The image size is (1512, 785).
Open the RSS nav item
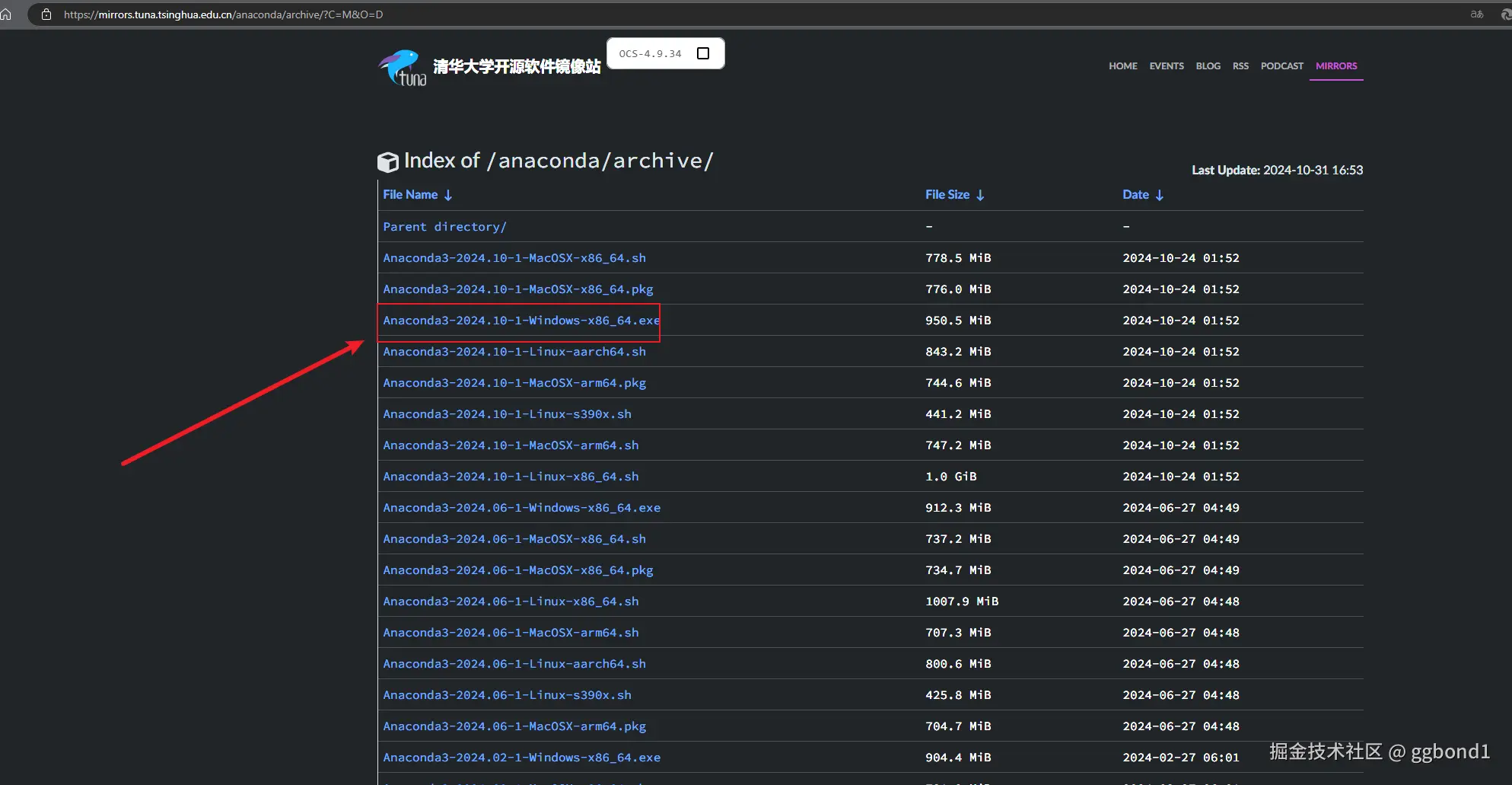point(1240,66)
